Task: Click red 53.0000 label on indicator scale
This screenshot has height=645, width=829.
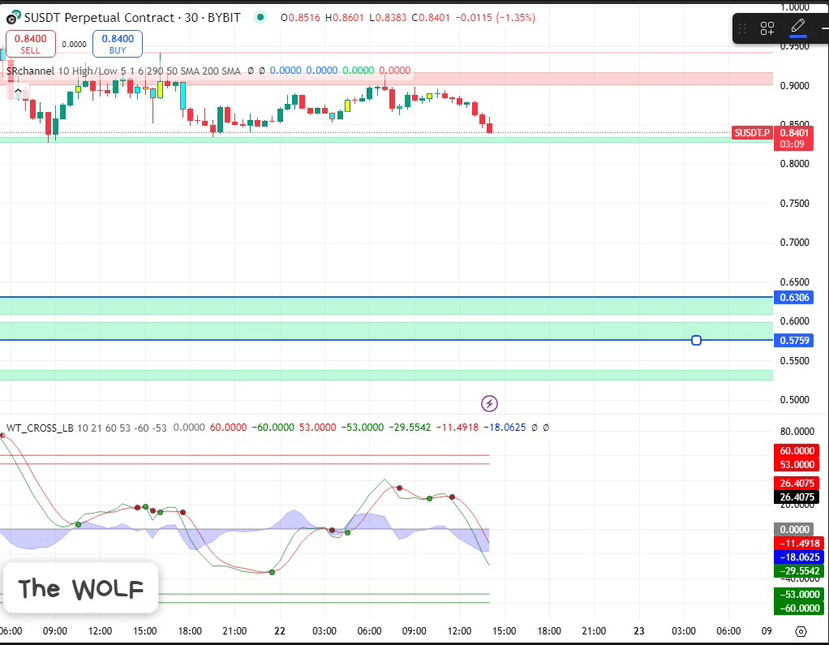Action: tap(797, 465)
